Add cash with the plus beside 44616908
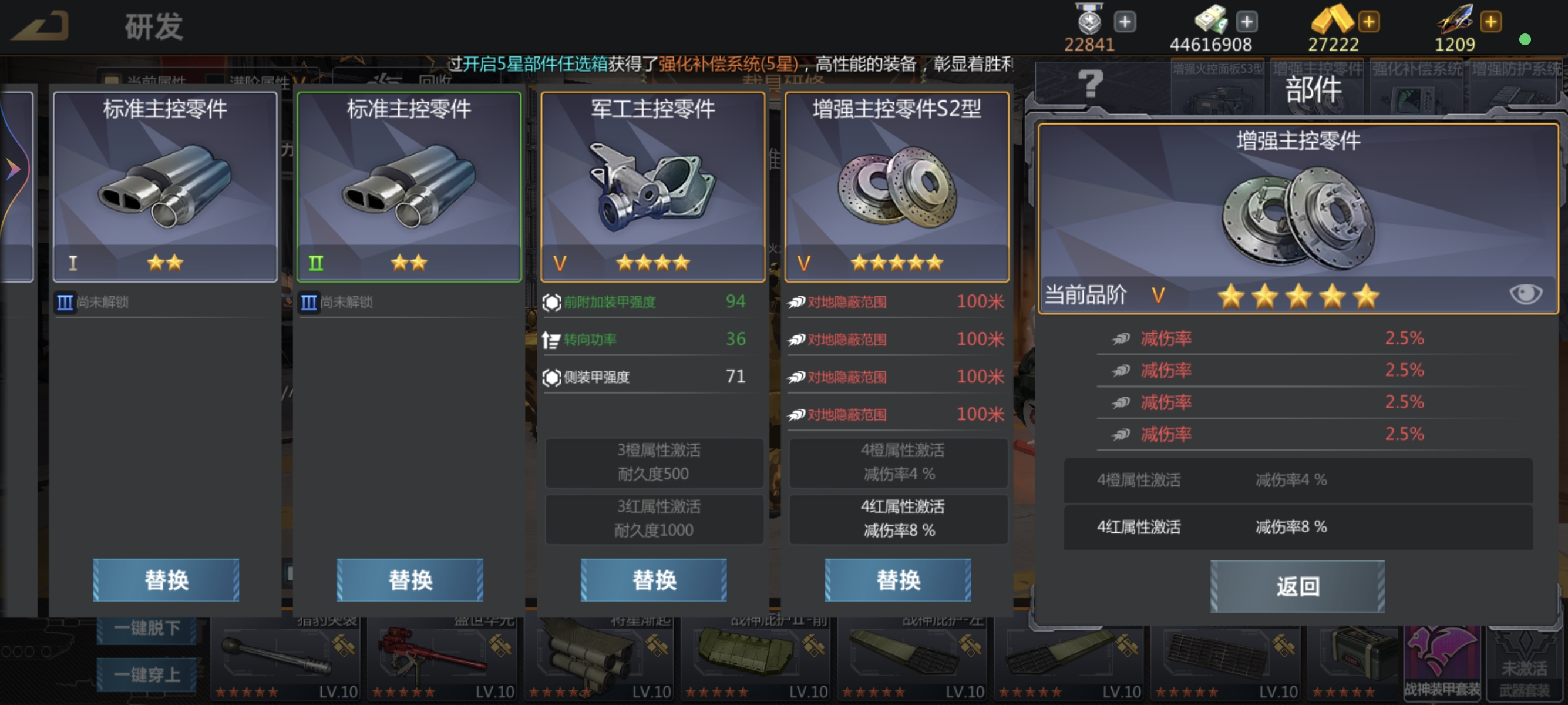Viewport: 1568px width, 705px height. [x=1246, y=22]
